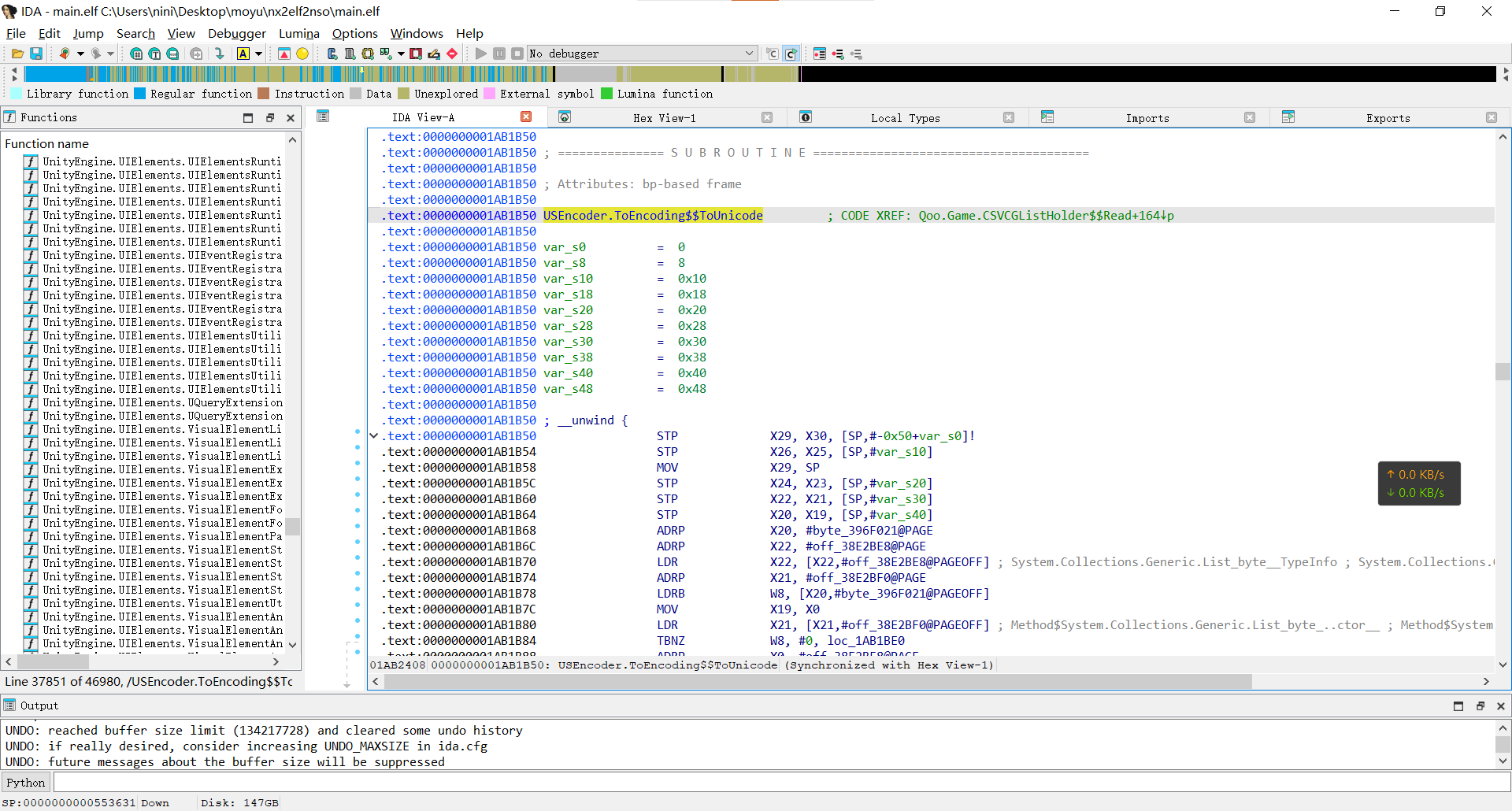This screenshot has height=811, width=1512.
Task: Click the Open Strings window icon
Action: pyautogui.click(x=350, y=54)
